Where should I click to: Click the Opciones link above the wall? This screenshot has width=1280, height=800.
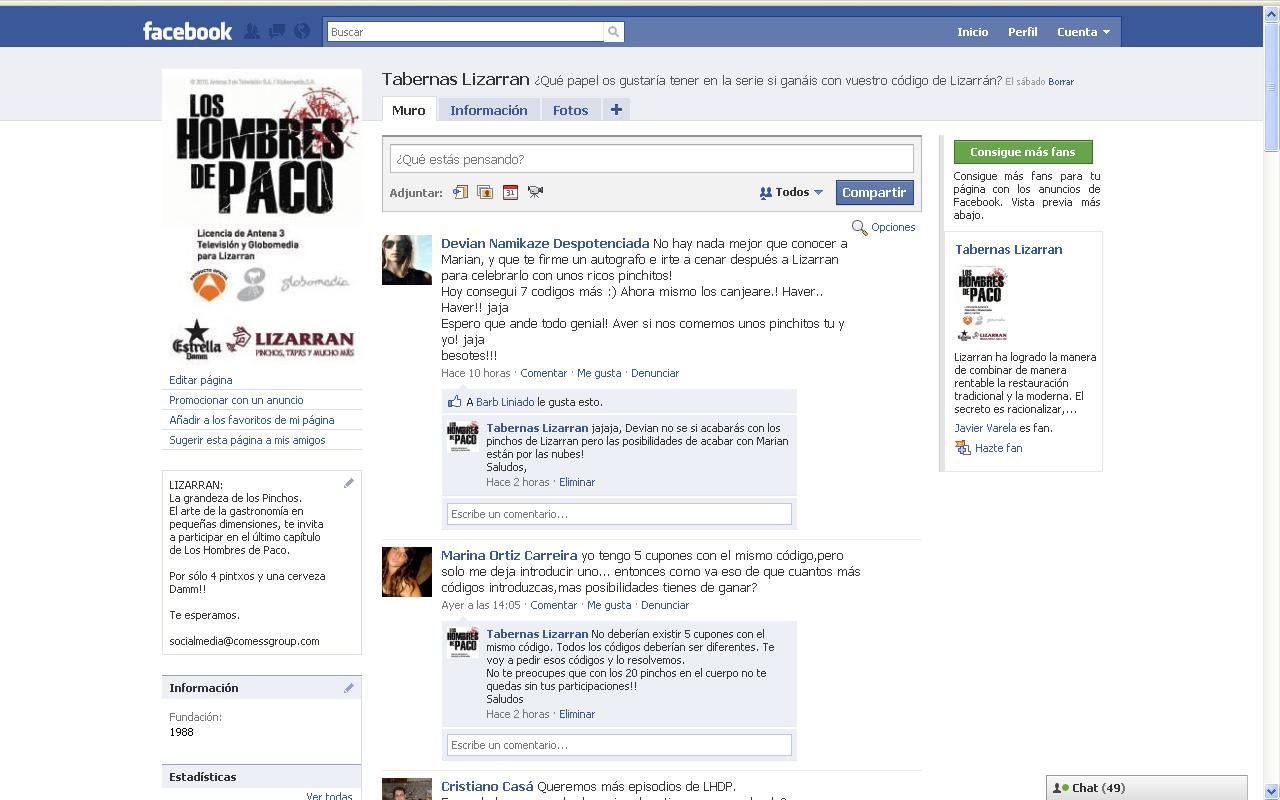pyautogui.click(x=893, y=228)
